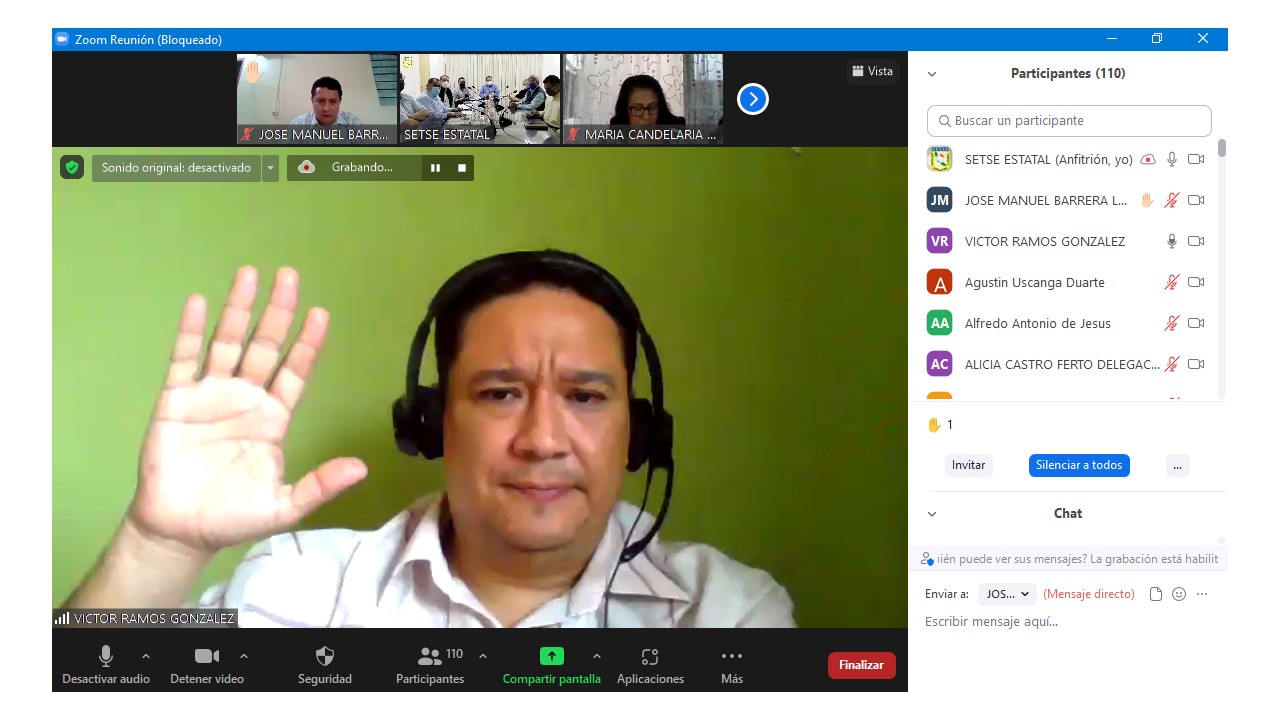
Task: Click who can see messages notice
Action: [x=1071, y=559]
